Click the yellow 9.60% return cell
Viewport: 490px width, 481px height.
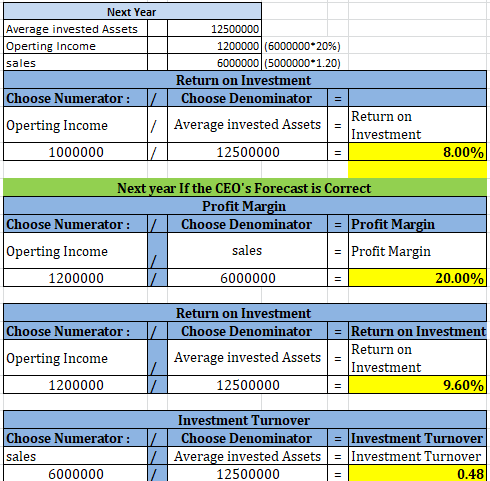417,385
